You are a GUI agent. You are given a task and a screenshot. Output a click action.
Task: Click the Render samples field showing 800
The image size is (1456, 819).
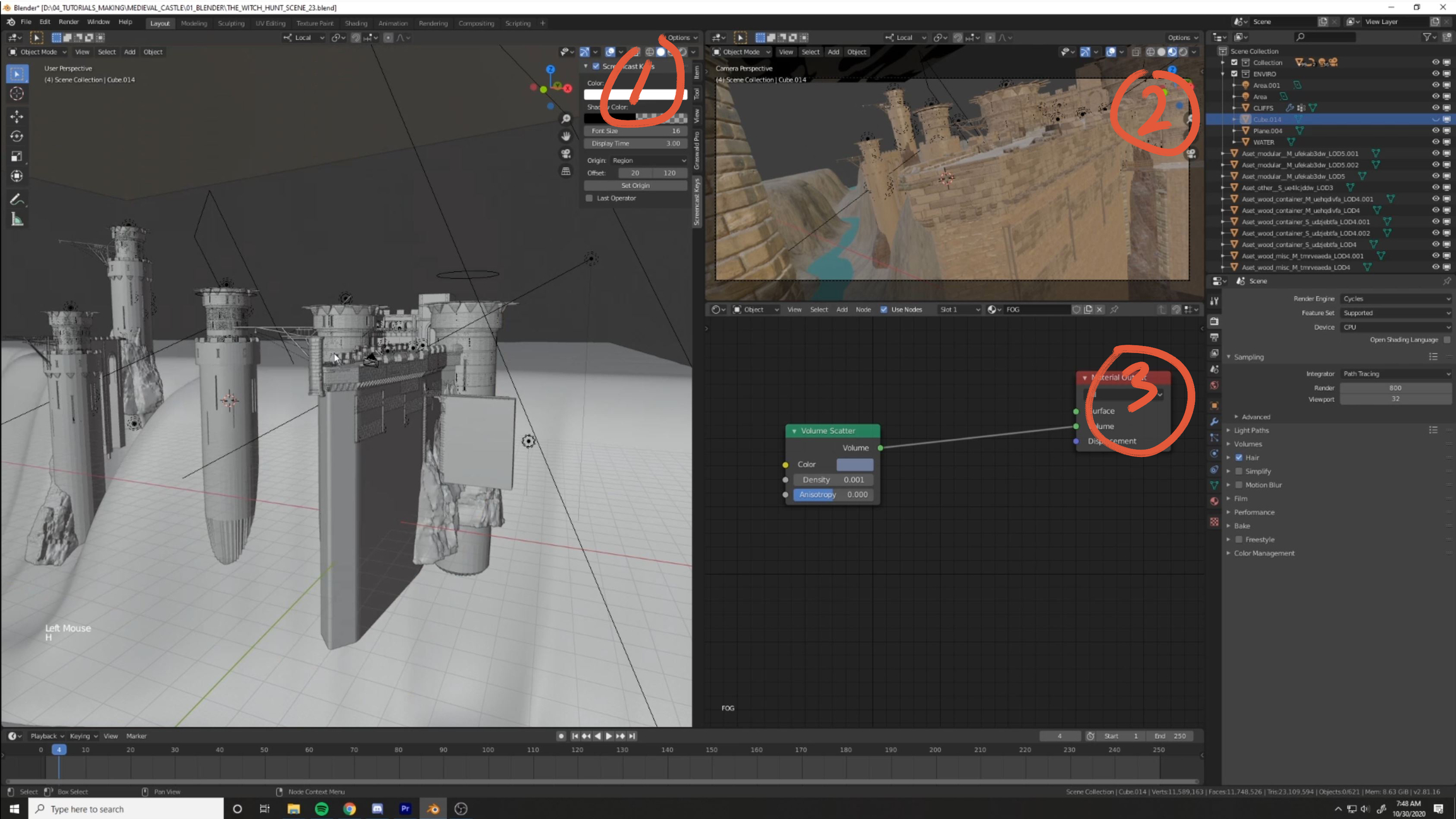point(1395,388)
